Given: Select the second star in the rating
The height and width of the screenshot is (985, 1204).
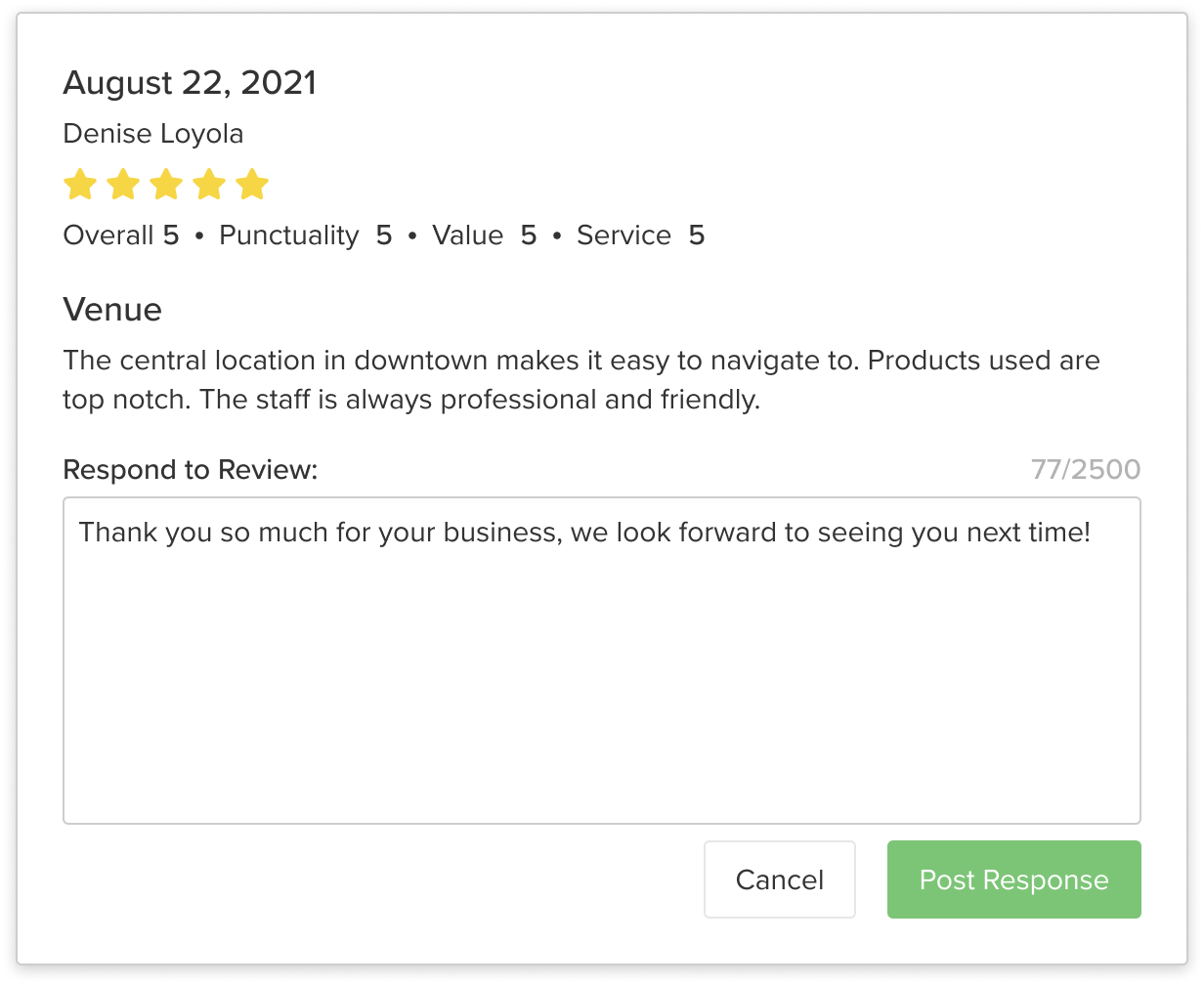Looking at the screenshot, I should click(x=124, y=183).
